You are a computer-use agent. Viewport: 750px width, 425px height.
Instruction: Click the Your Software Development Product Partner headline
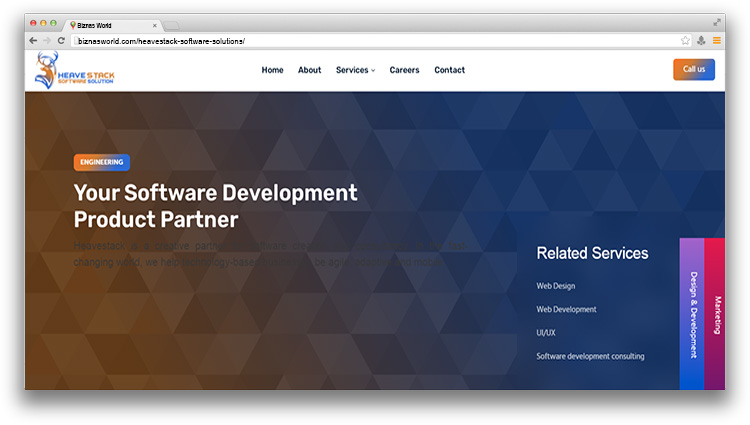point(215,206)
